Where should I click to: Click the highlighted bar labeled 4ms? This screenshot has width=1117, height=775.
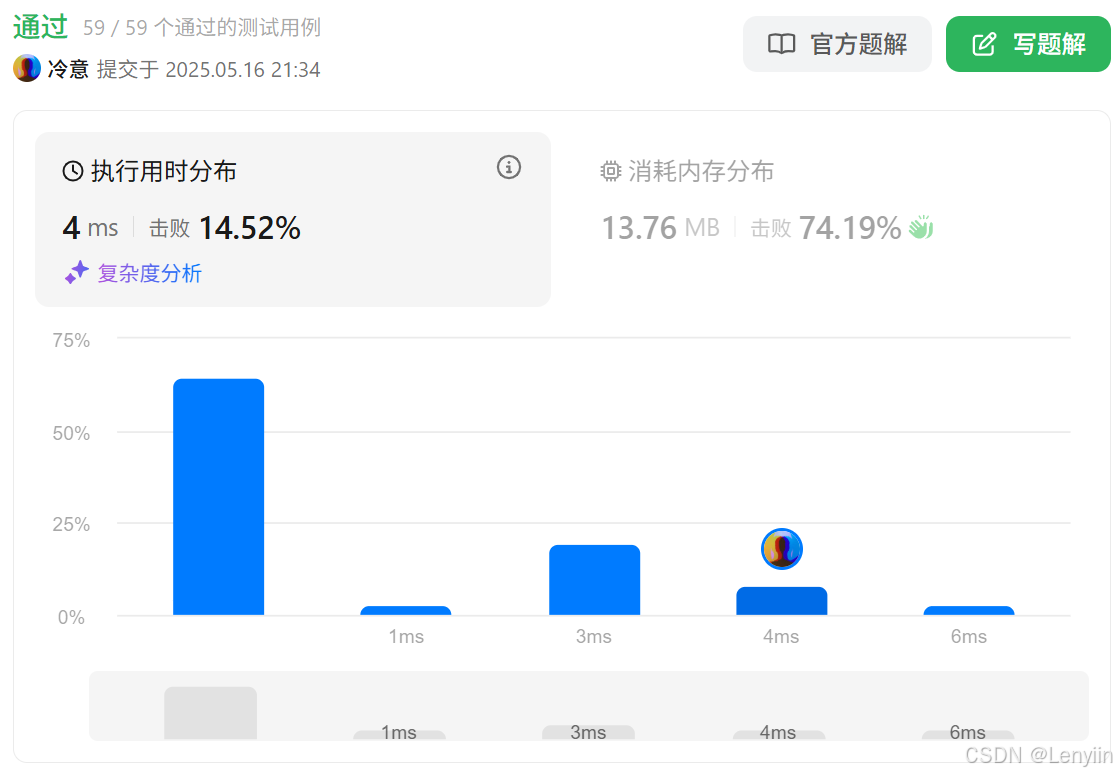[782, 601]
